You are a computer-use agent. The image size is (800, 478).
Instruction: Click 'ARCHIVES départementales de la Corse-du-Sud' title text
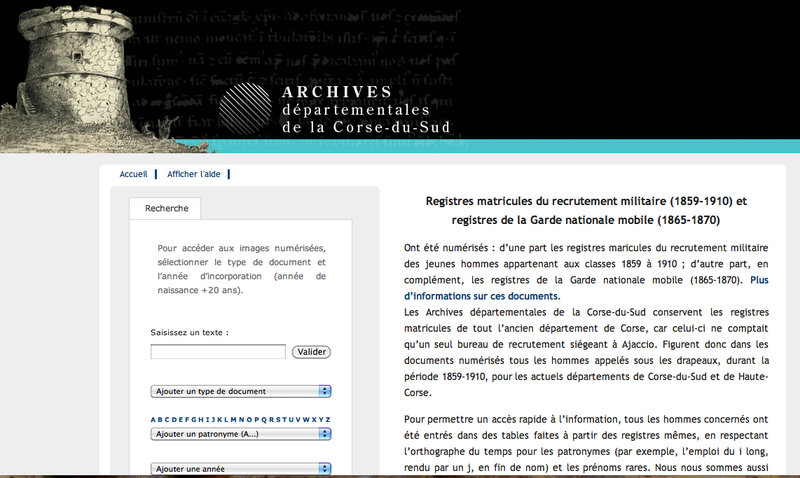point(366,109)
